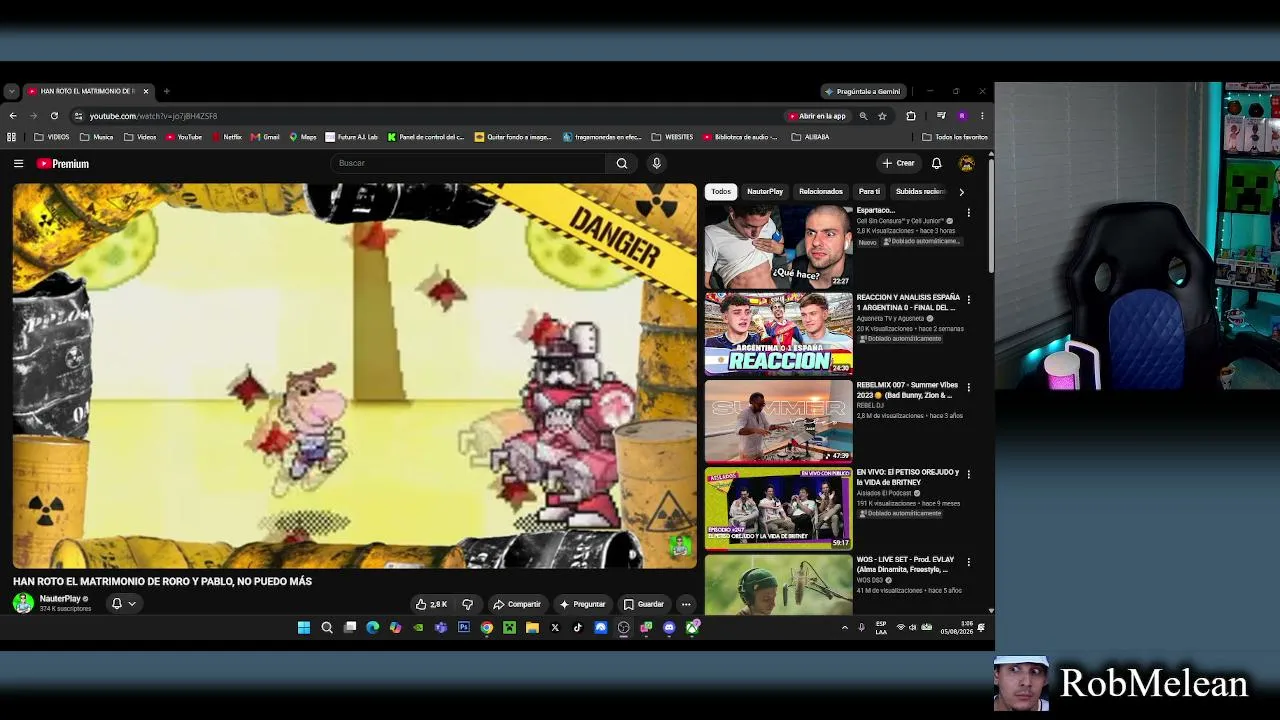Open the Chrome apps grid in bookmarks bar

pos(11,137)
